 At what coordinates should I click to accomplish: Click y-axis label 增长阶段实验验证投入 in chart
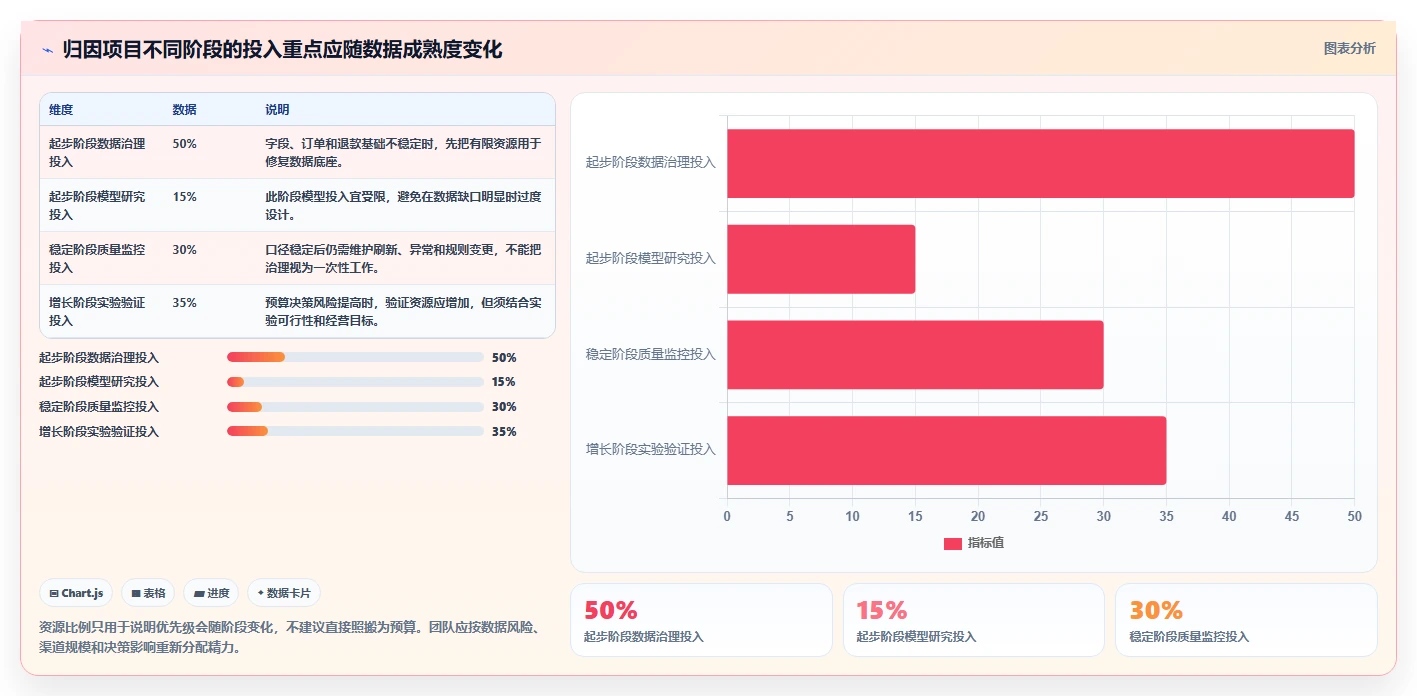(651, 450)
